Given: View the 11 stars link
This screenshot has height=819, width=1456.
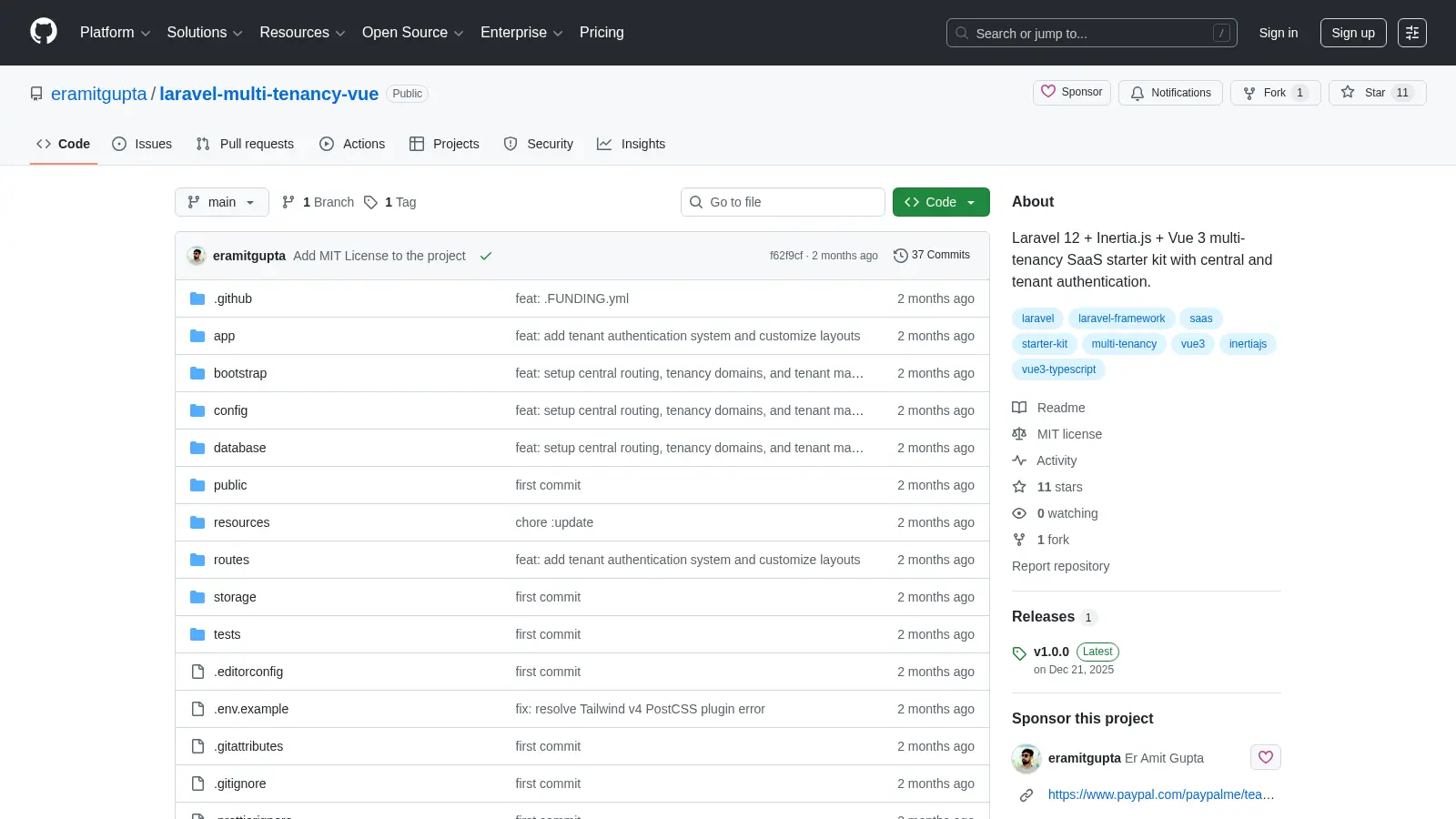Looking at the screenshot, I should point(1047,487).
